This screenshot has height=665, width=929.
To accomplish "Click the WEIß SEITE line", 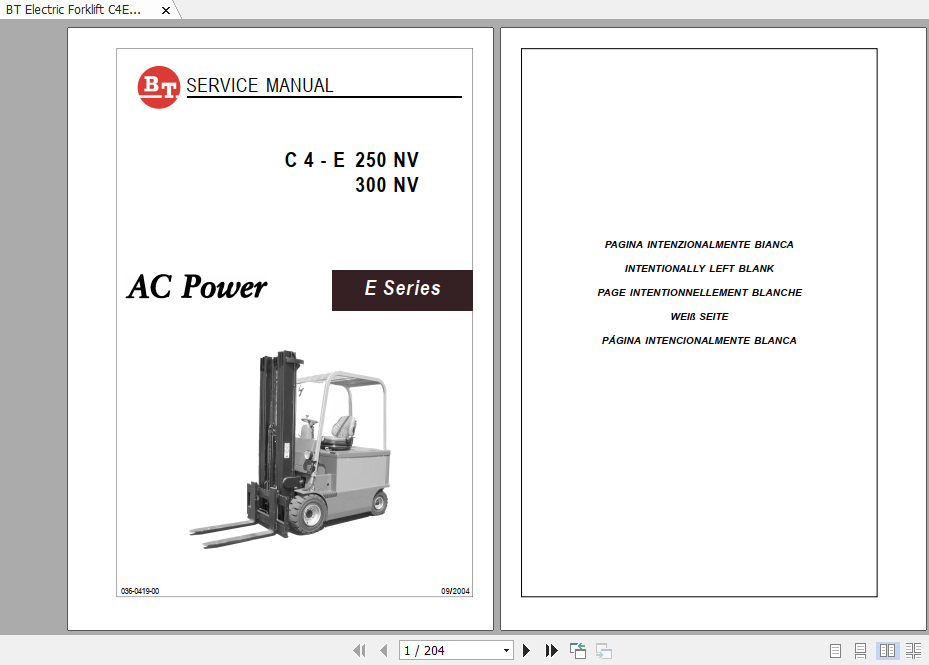I will click(699, 316).
